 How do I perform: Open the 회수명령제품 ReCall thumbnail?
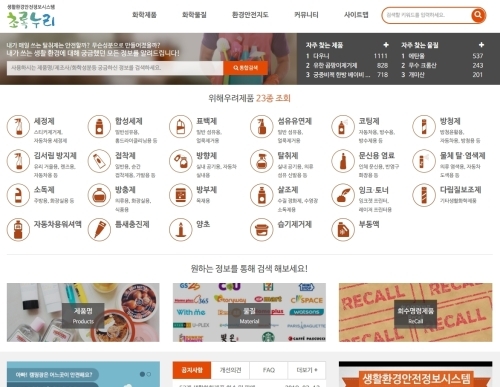(415, 312)
